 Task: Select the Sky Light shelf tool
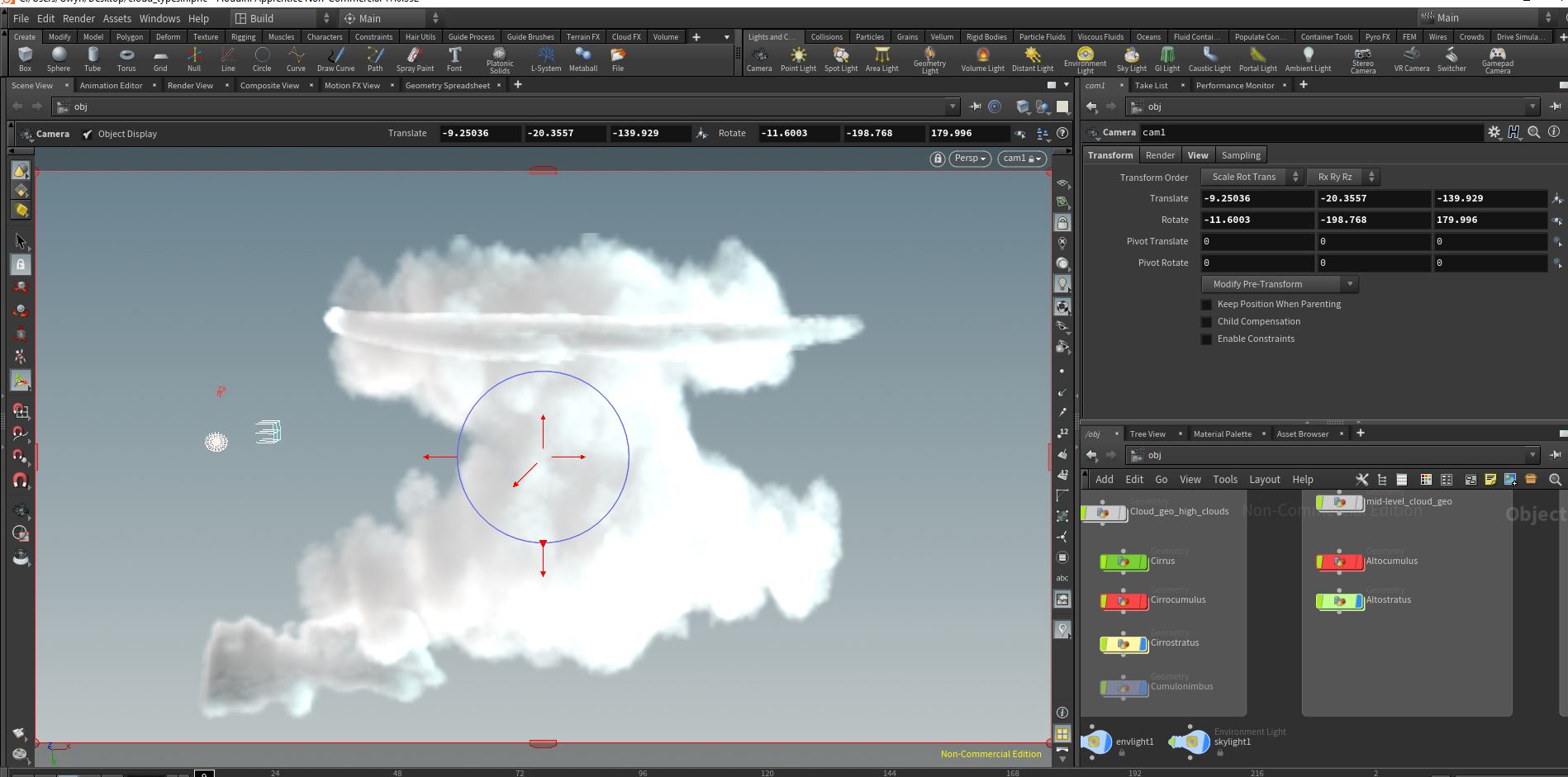click(1131, 58)
